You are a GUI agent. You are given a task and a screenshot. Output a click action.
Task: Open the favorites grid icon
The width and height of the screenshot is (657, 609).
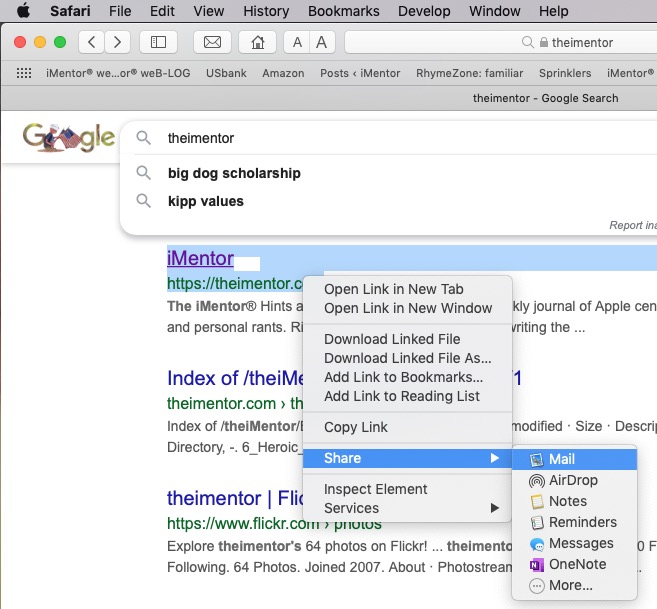[24, 73]
